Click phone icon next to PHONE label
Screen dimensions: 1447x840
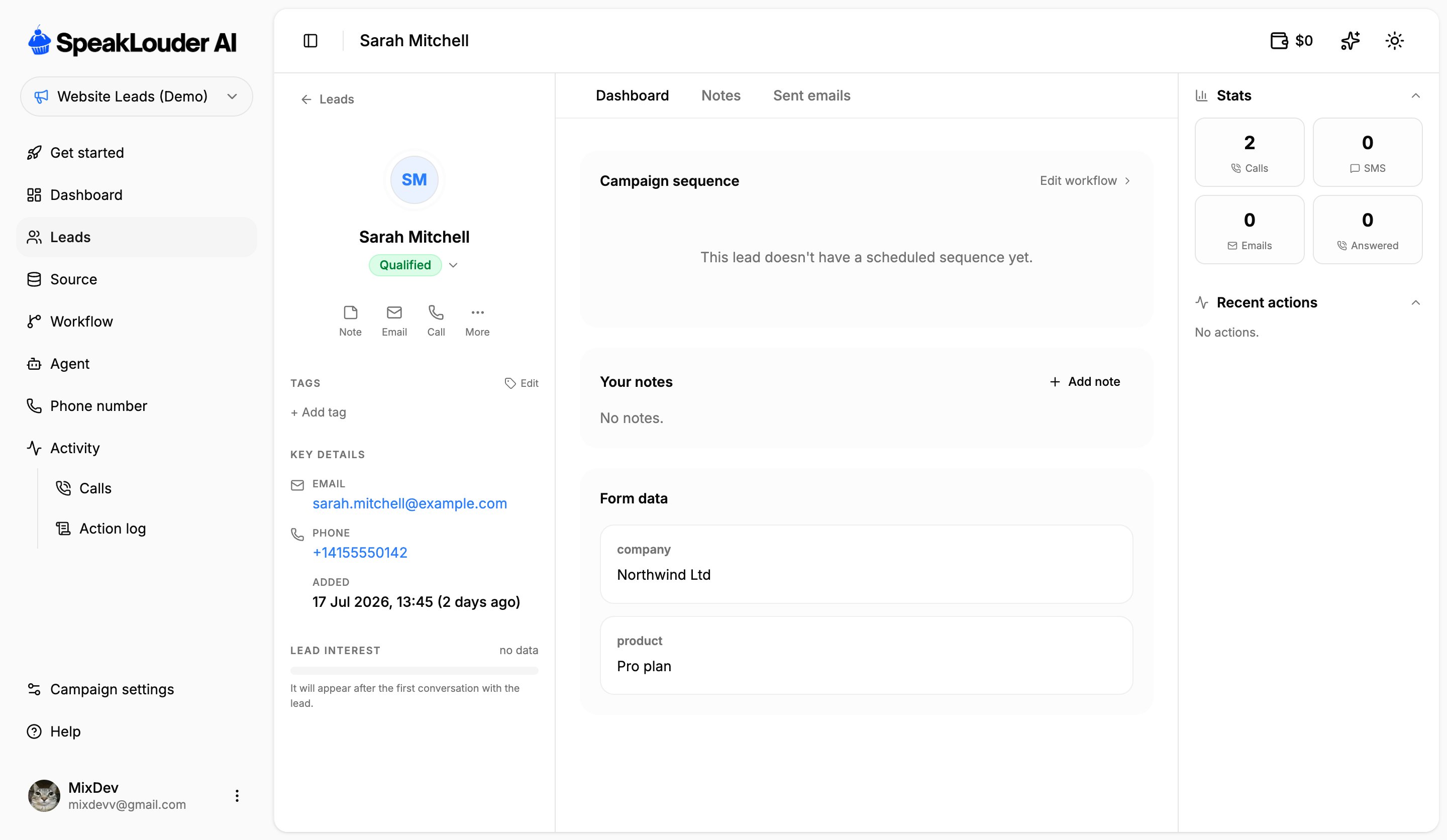[297, 535]
